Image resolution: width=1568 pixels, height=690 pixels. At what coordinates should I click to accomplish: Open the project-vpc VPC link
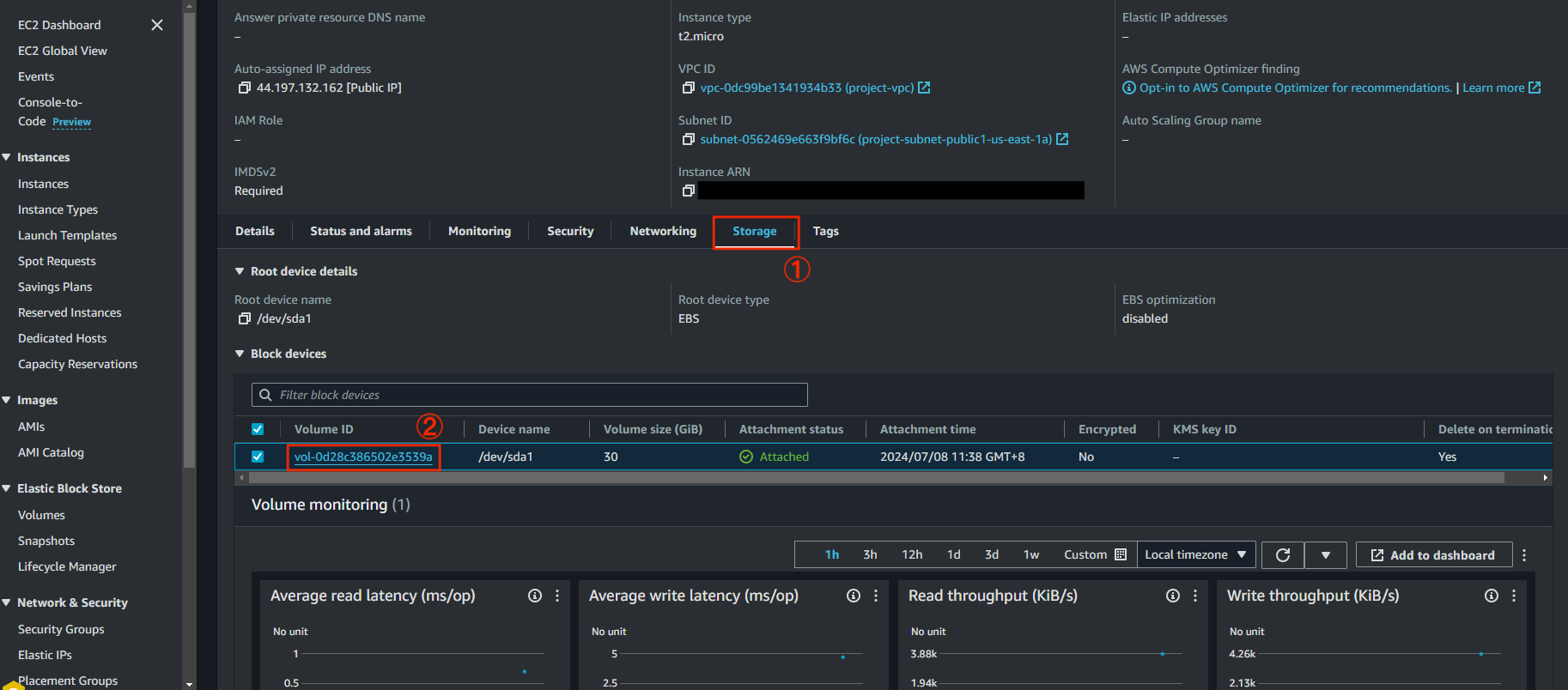pos(807,88)
